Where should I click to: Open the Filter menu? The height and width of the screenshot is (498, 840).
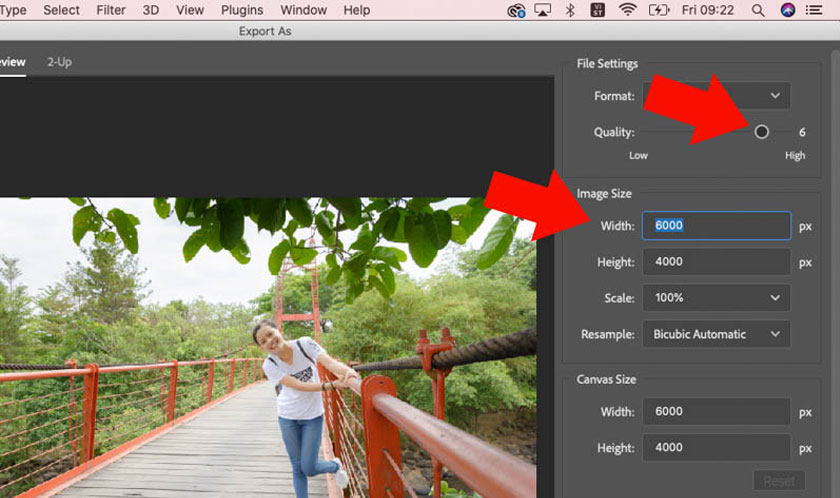111,10
